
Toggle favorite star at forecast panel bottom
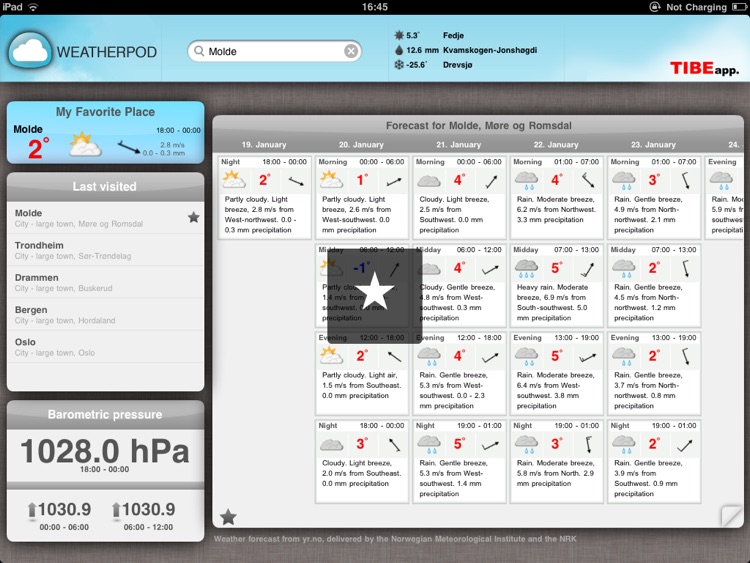coord(228,517)
